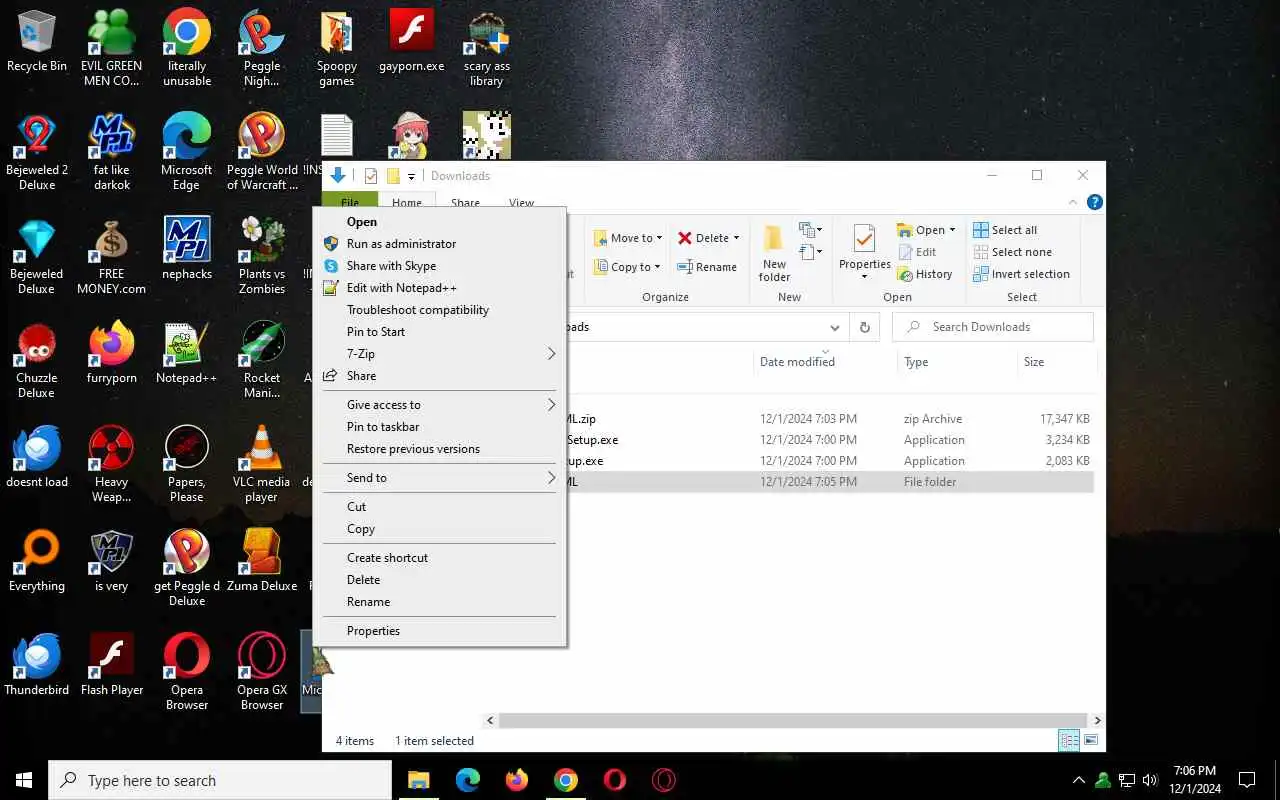Viewport: 1280px width, 800px height.
Task: Select the Peggle World of Warcraft shortcut
Action: click(262, 152)
